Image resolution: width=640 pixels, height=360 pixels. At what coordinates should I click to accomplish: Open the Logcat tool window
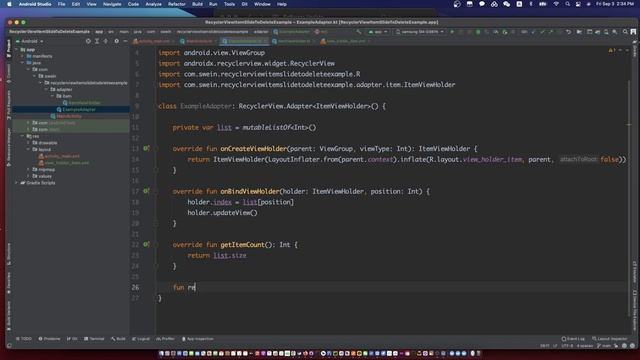point(141,339)
